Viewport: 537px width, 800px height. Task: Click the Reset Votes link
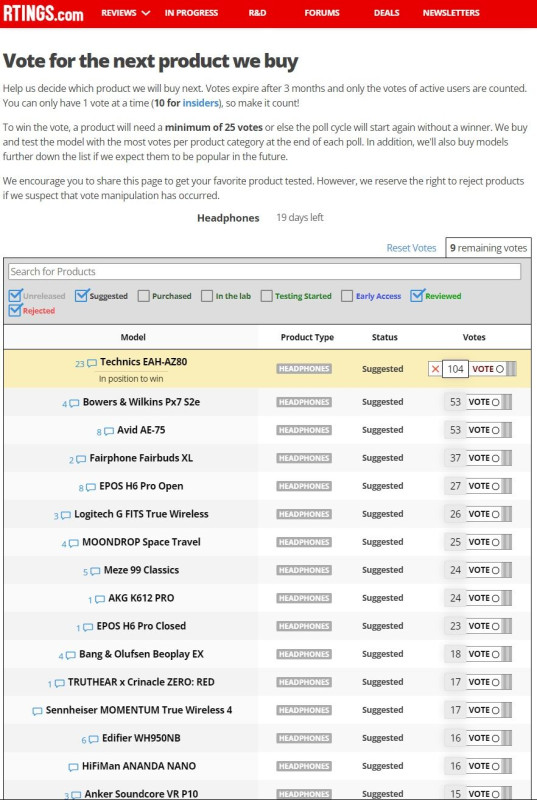coord(411,248)
